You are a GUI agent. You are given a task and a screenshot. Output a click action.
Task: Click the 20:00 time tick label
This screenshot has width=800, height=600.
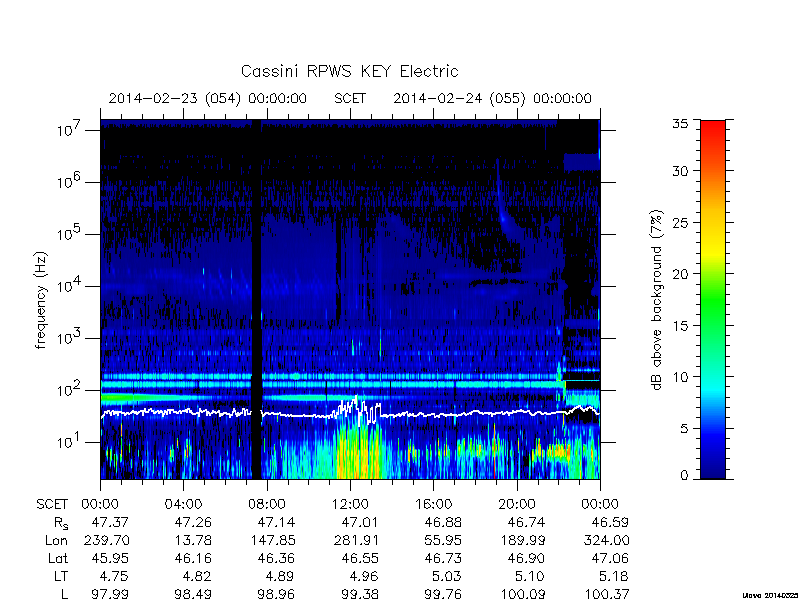click(516, 505)
